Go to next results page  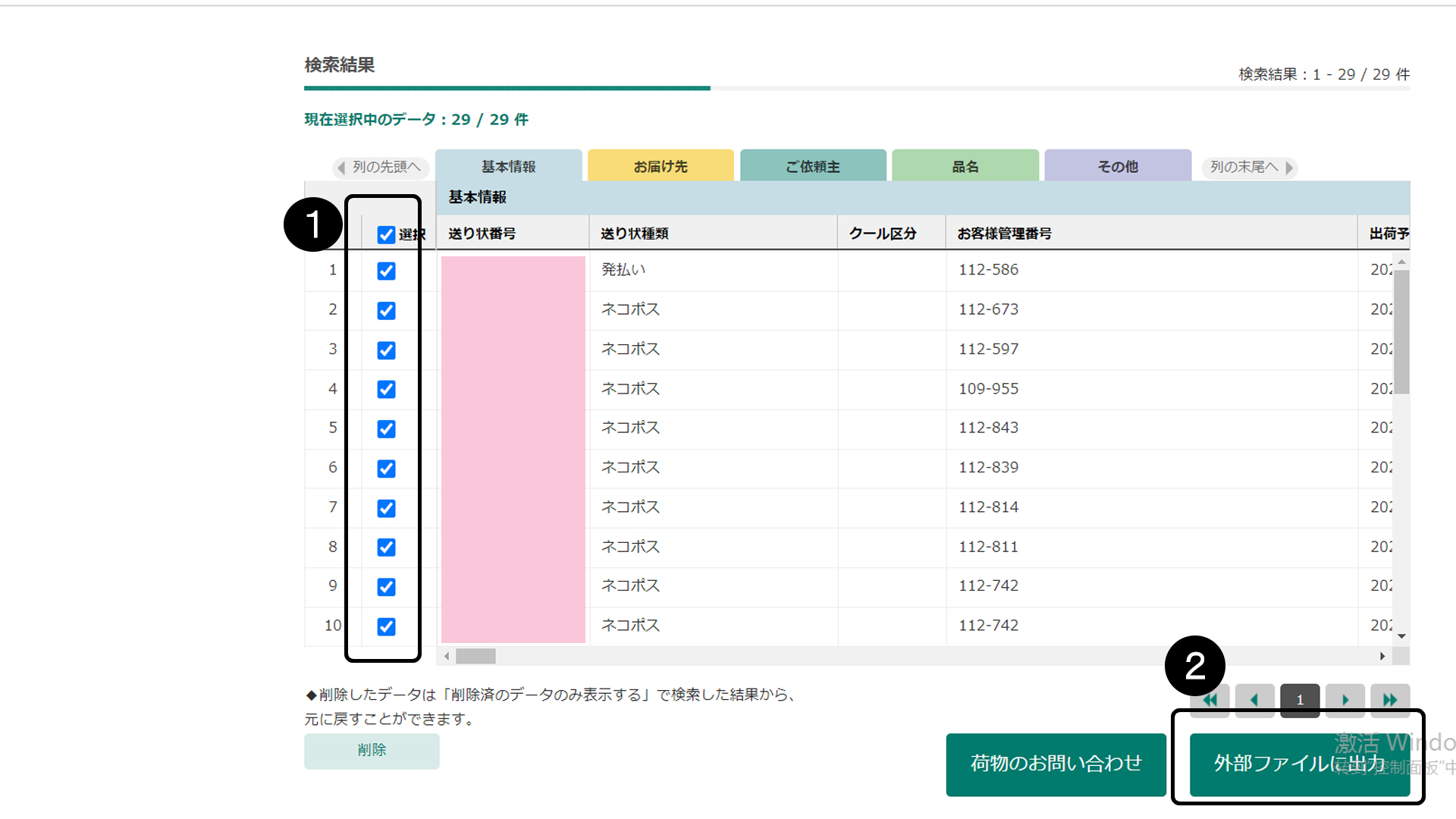tap(1345, 700)
